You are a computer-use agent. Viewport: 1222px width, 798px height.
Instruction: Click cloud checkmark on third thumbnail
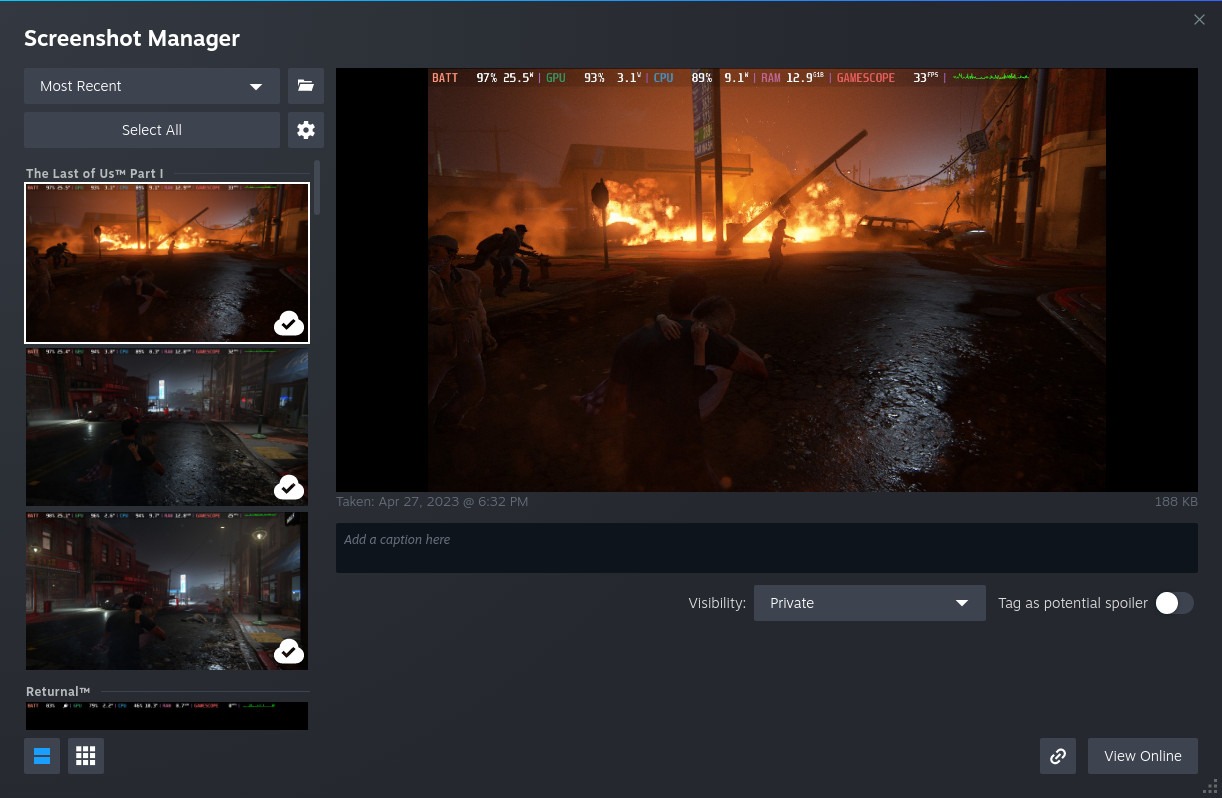[289, 651]
